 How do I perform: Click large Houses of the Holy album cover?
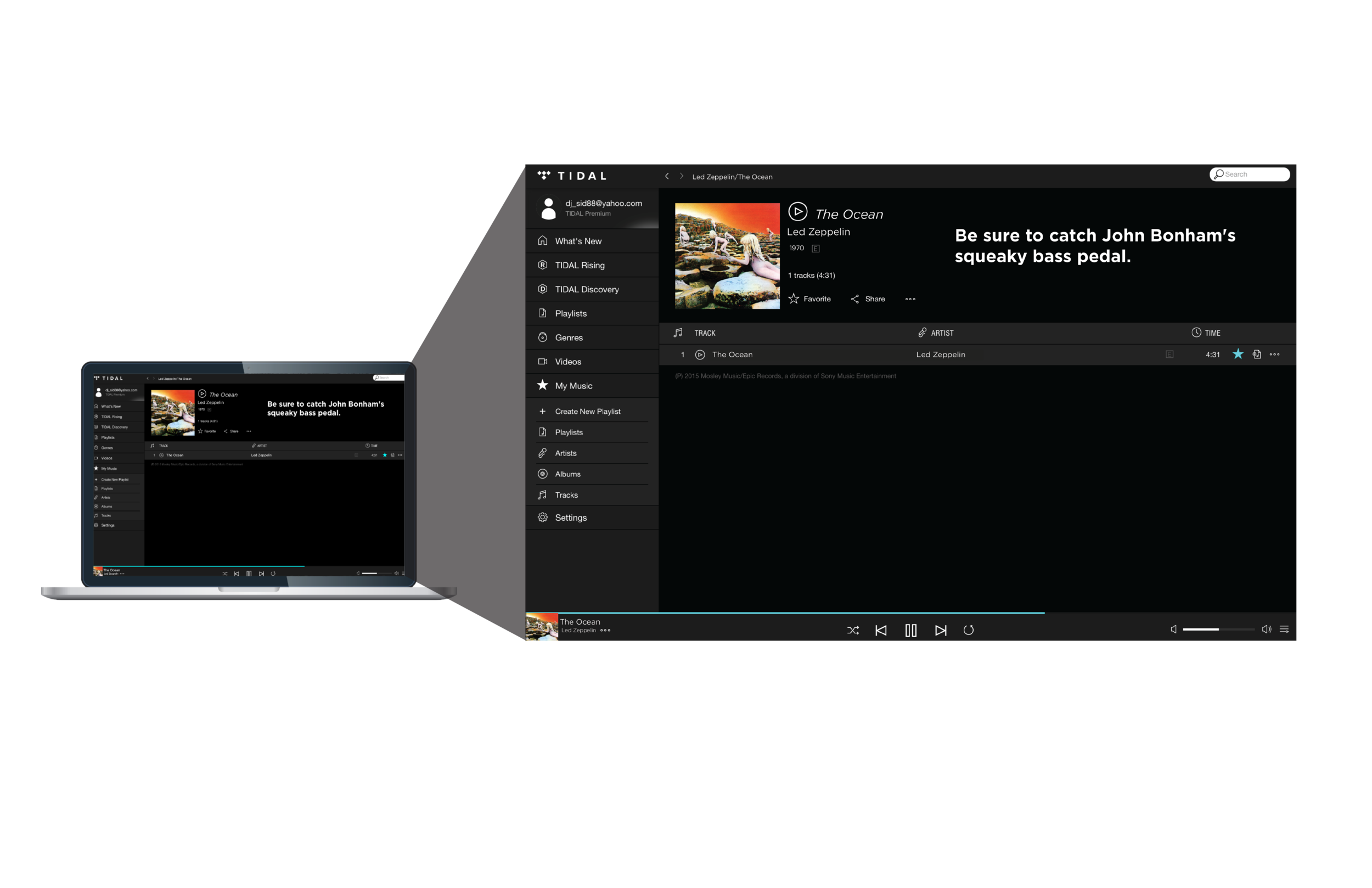[727, 256]
